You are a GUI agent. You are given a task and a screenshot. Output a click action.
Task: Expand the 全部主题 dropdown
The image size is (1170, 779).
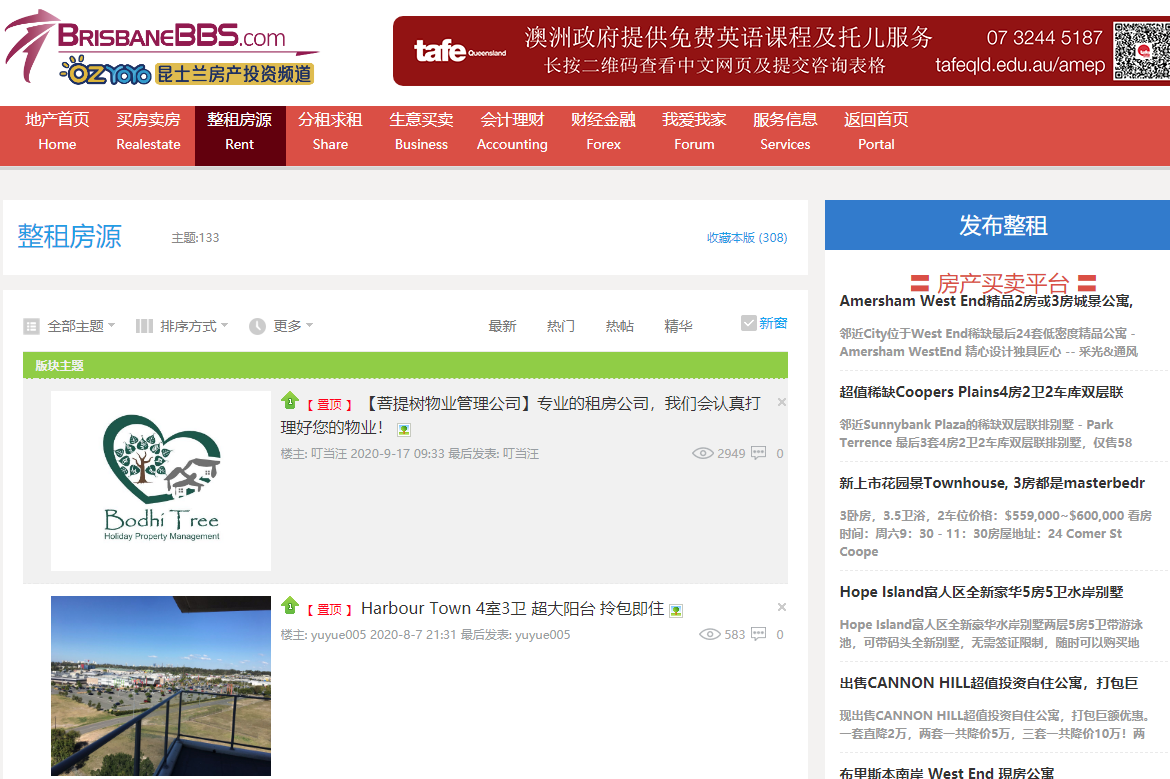coord(81,326)
